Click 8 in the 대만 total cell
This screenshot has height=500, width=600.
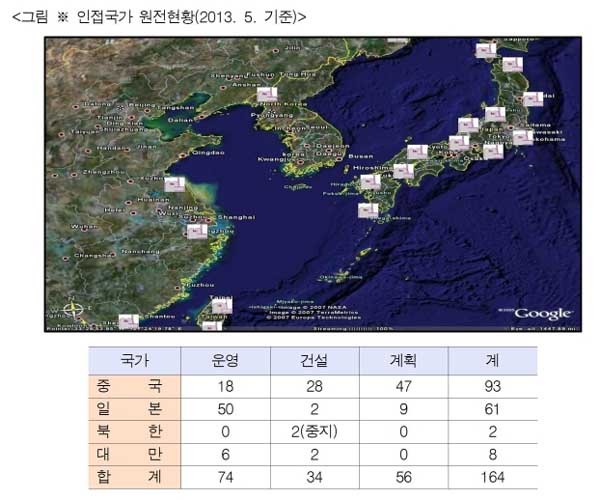coord(492,454)
